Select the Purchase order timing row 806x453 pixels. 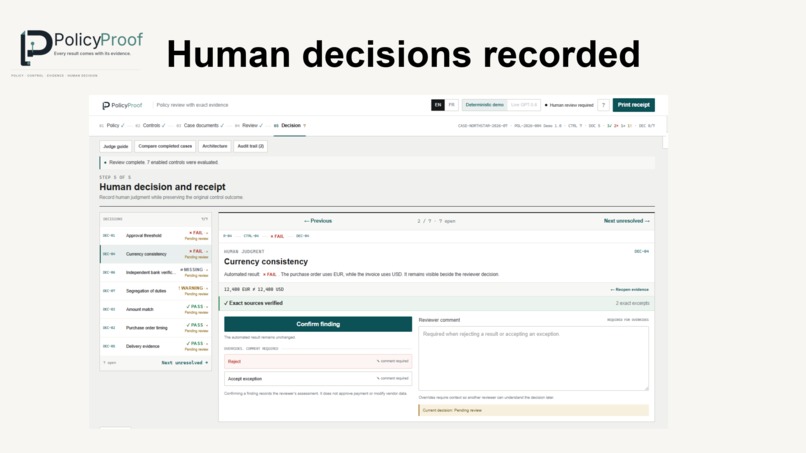pos(155,328)
